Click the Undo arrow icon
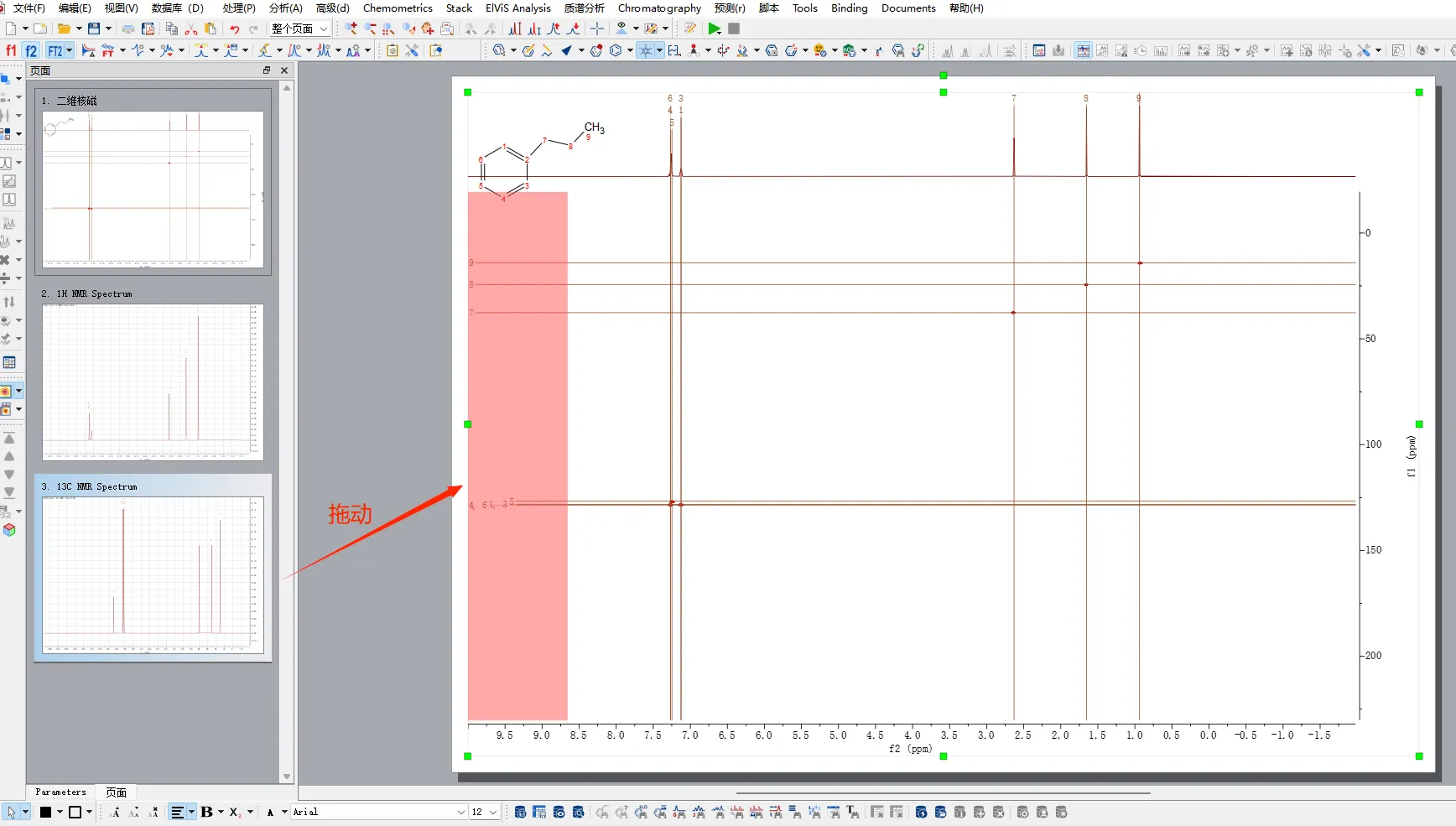Viewport: 1456px width, 826px height. 235,29
